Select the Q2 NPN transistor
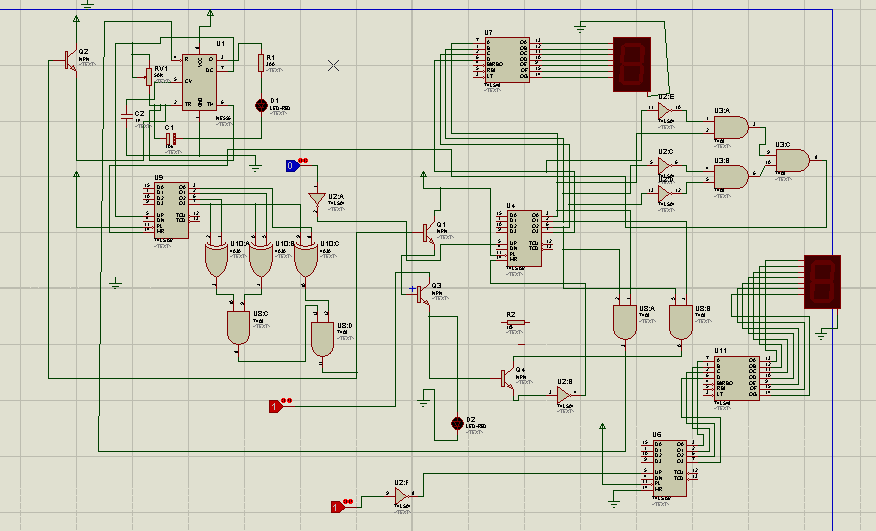 (x=71, y=60)
